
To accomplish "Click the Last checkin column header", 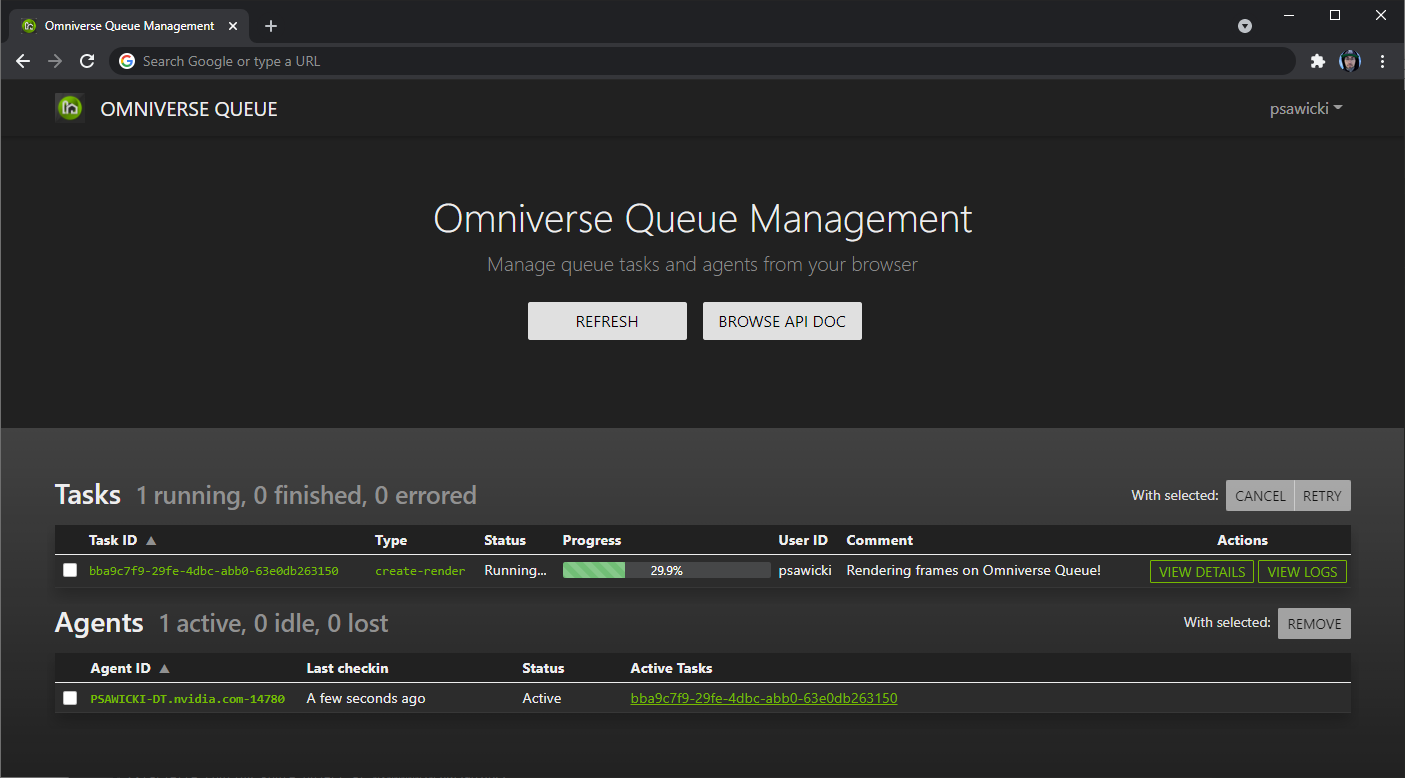I will [347, 668].
